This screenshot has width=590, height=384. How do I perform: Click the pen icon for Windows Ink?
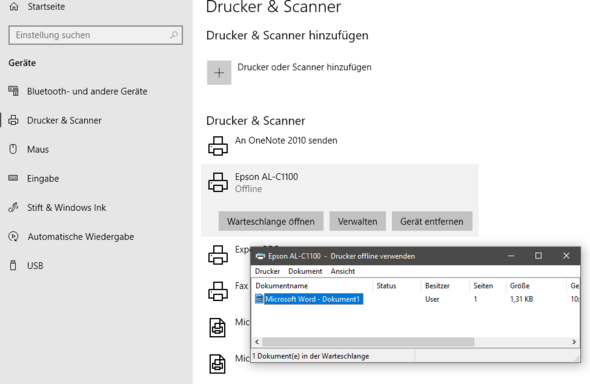click(x=13, y=207)
